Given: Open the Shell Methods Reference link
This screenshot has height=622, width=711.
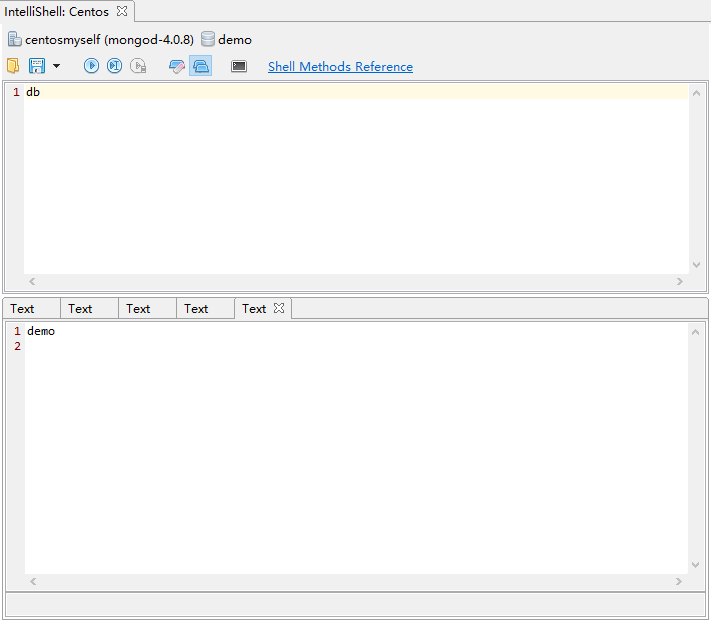Looking at the screenshot, I should (x=340, y=67).
